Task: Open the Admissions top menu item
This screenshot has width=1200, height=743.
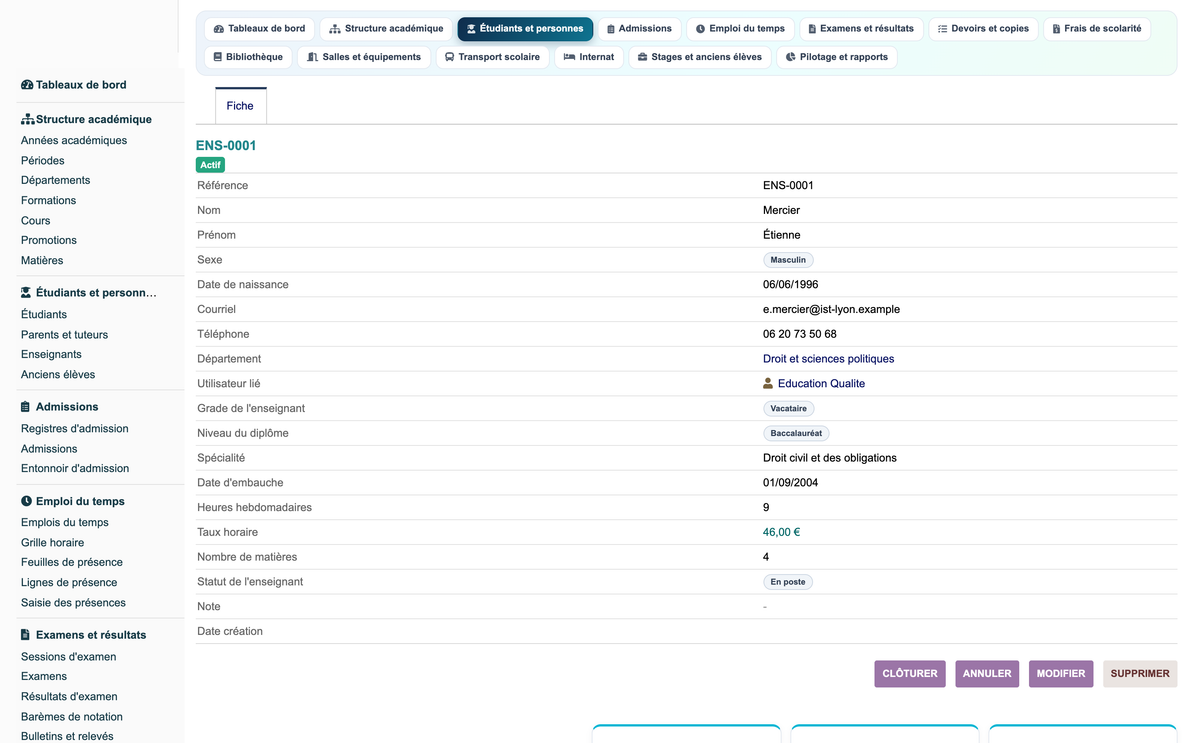Action: [x=640, y=29]
